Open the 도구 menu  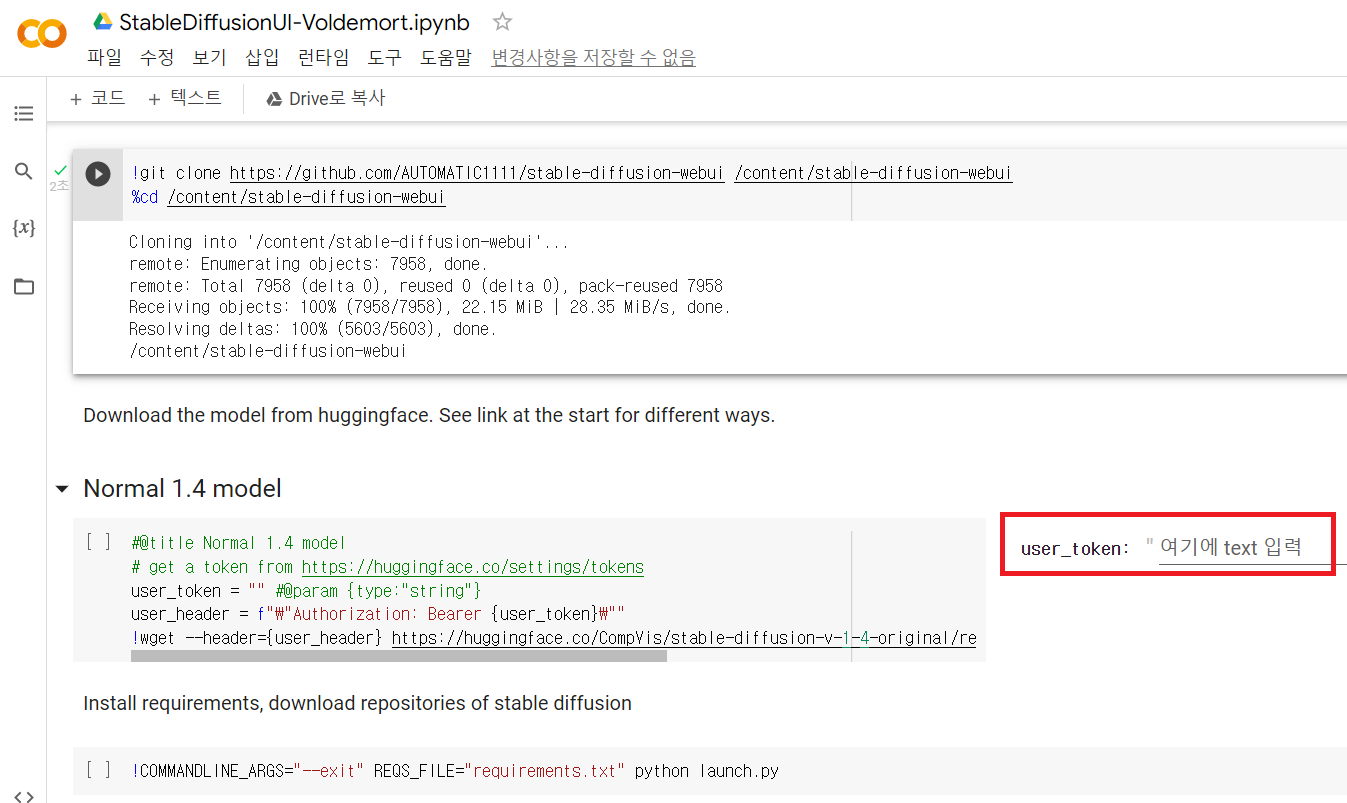click(x=385, y=58)
